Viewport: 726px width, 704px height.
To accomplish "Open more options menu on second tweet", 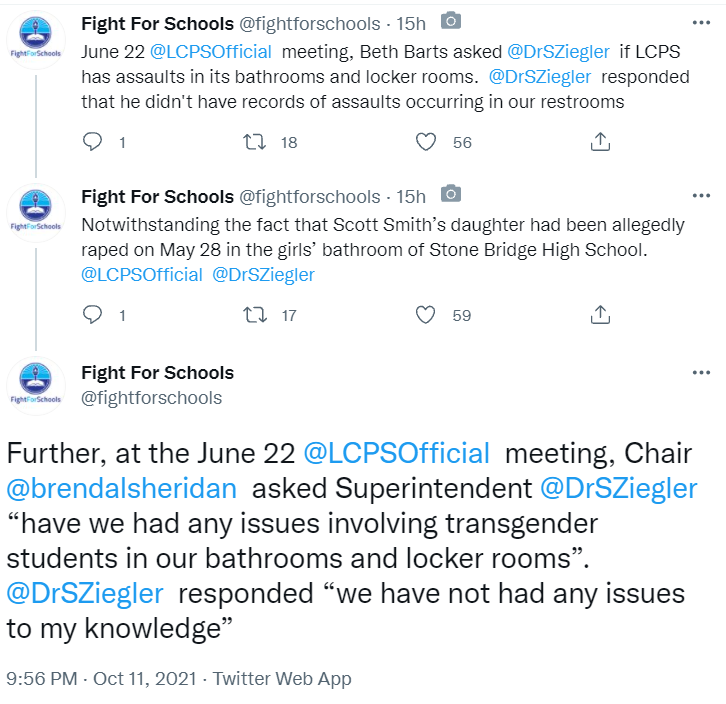I will pos(701,195).
